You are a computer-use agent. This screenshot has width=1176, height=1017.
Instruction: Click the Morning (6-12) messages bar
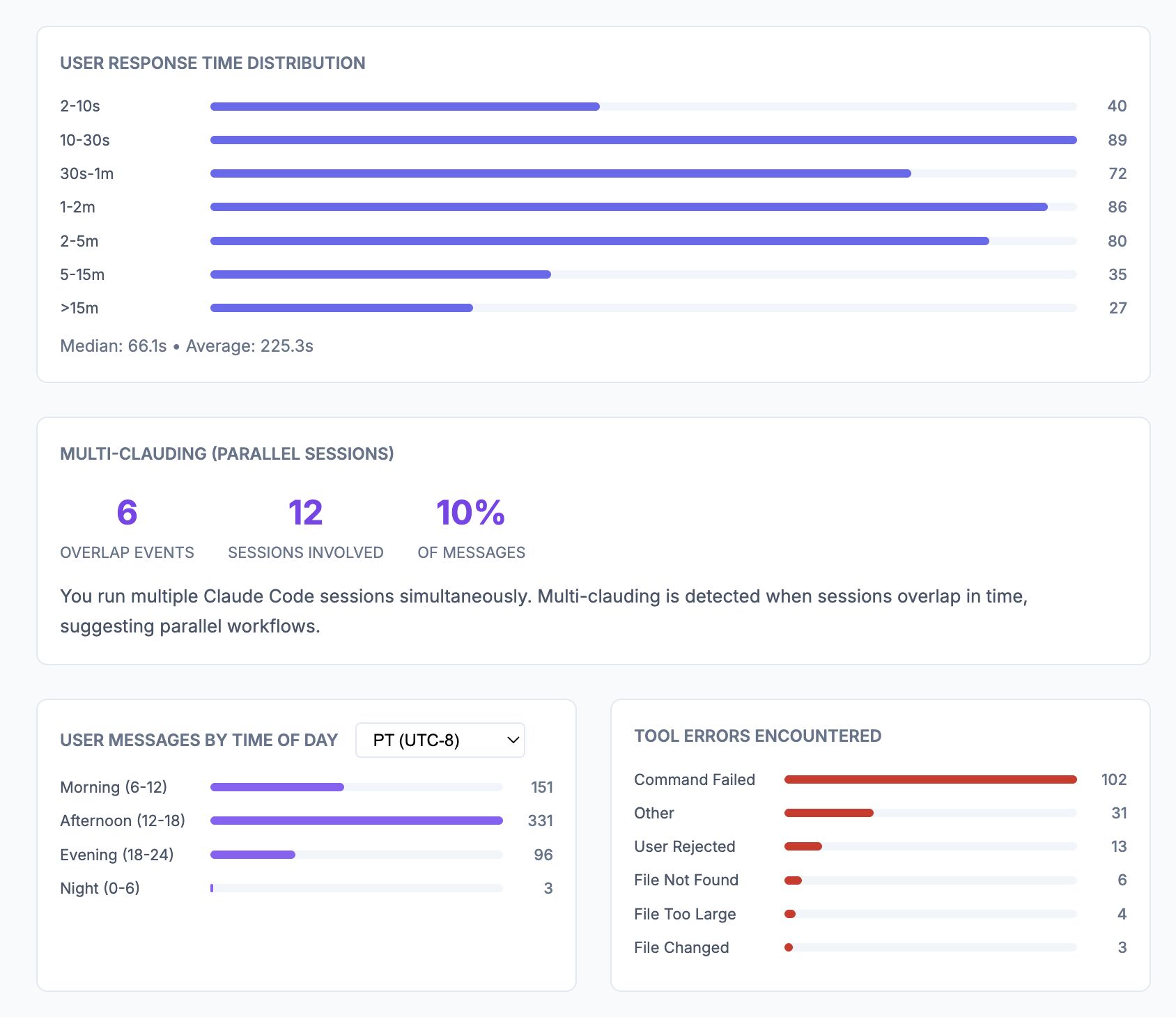click(x=277, y=787)
